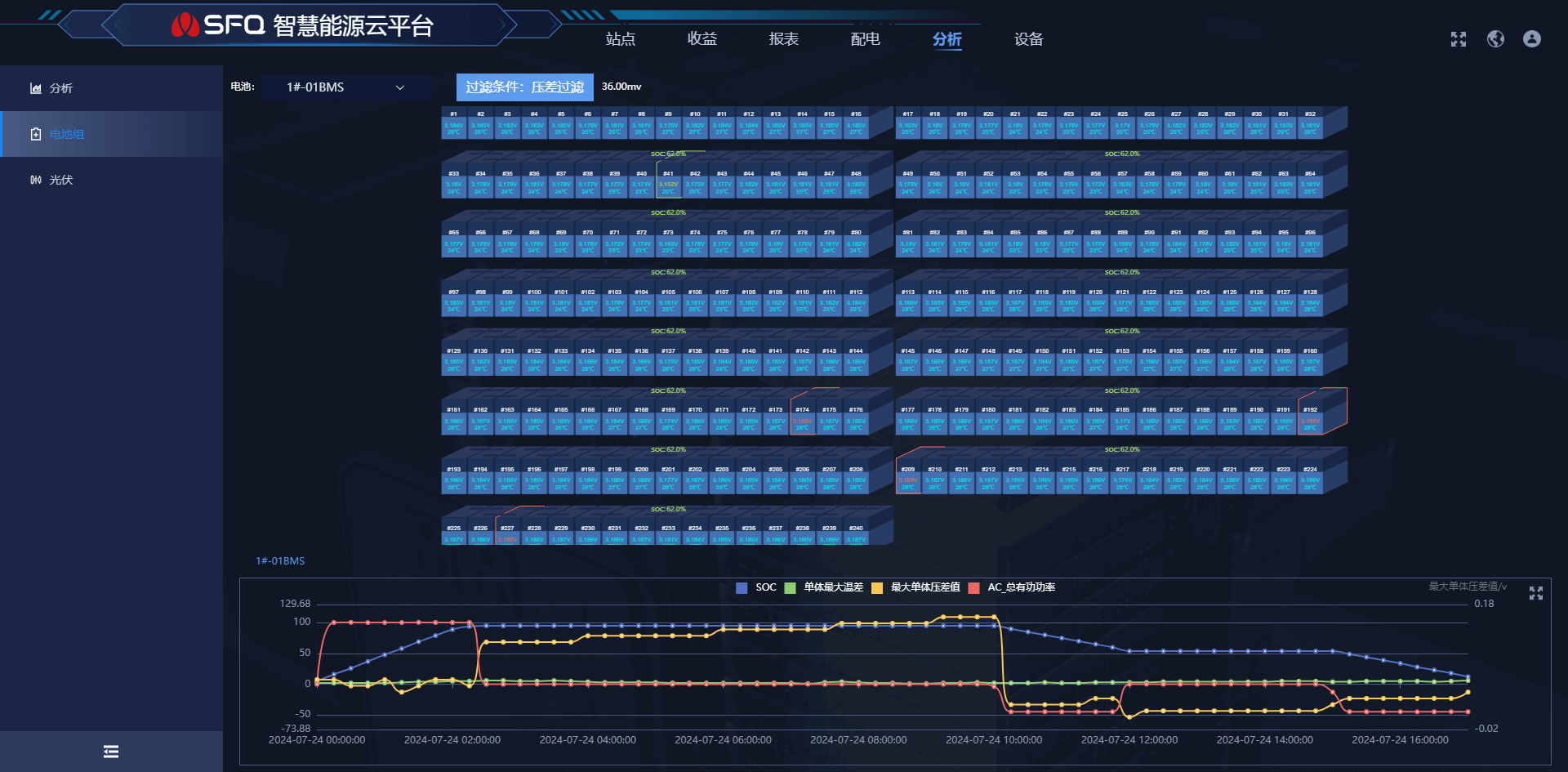Click the 光伏 photovoltaic icon in sidebar

[x=36, y=180]
